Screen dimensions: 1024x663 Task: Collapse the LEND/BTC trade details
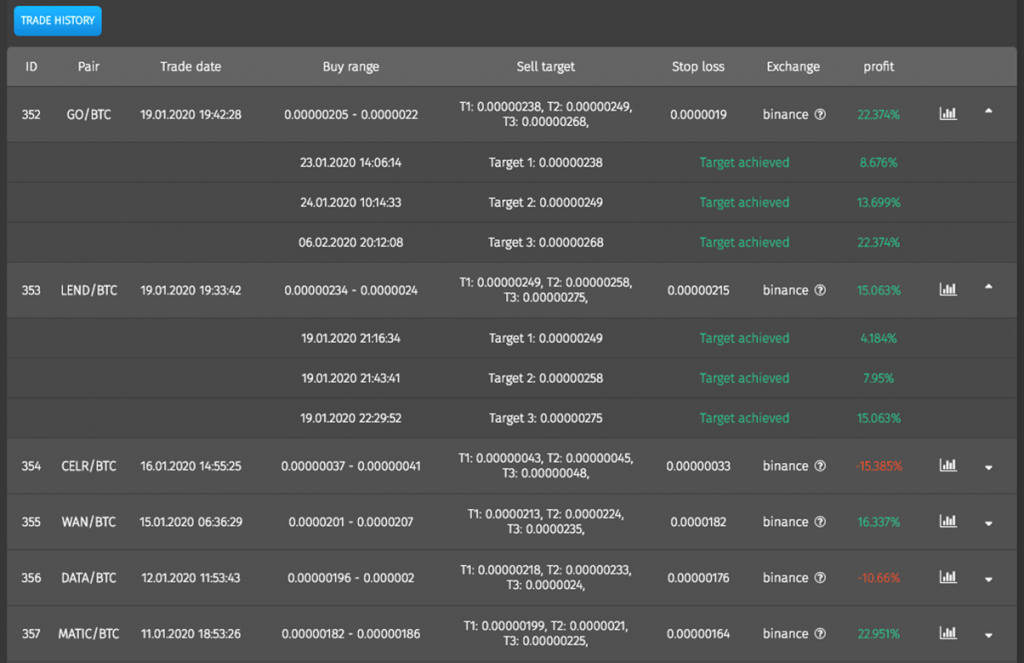coord(989,287)
